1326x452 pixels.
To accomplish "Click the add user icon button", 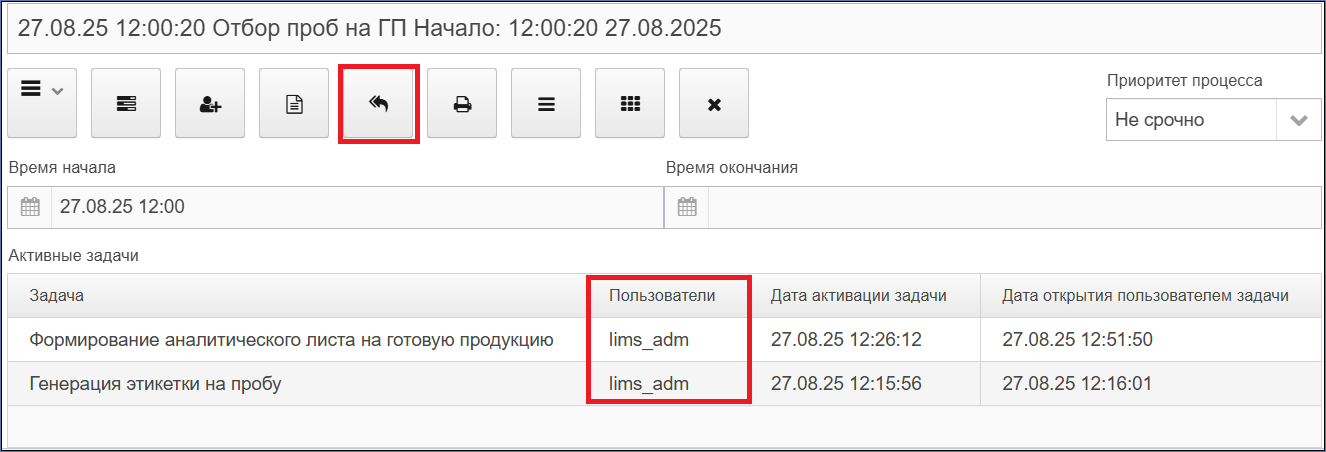I will (210, 103).
